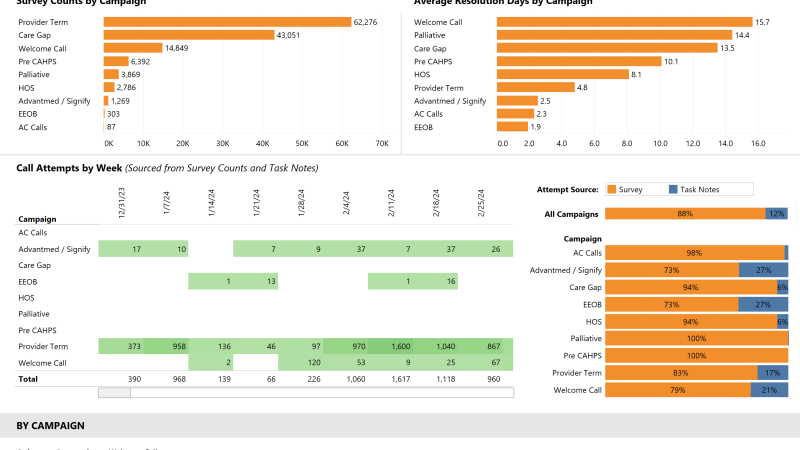800x450 pixels.
Task: Select the 17% blue segment for Provider Term
Action: [x=773, y=373]
